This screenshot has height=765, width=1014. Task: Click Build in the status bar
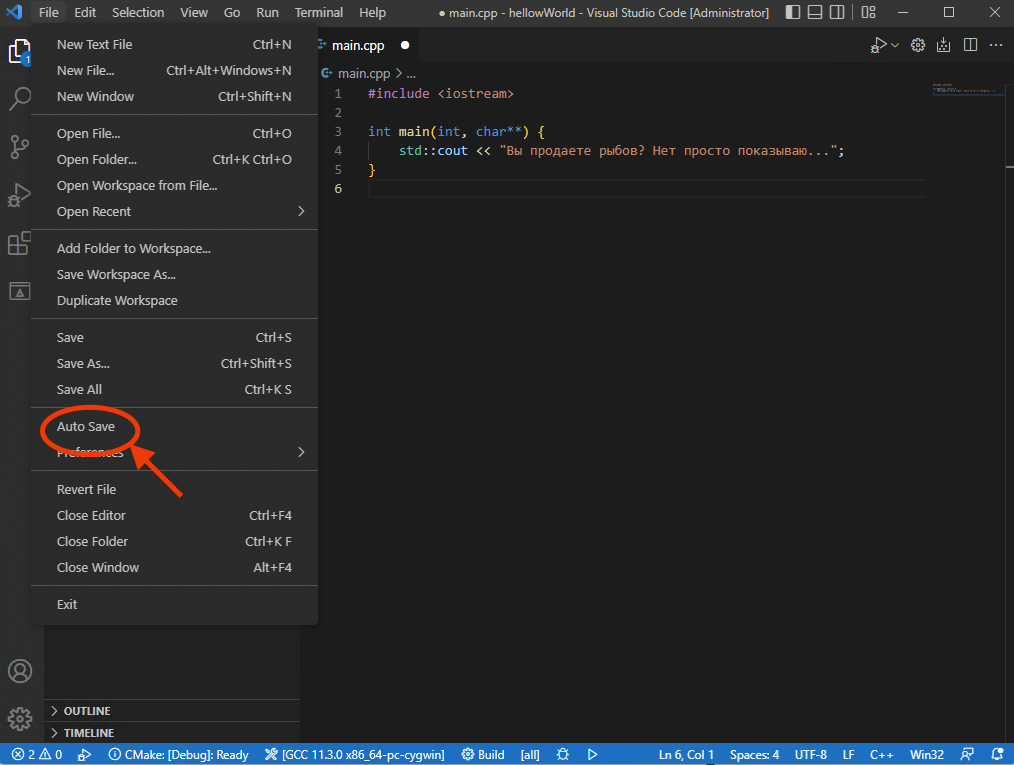(482, 754)
